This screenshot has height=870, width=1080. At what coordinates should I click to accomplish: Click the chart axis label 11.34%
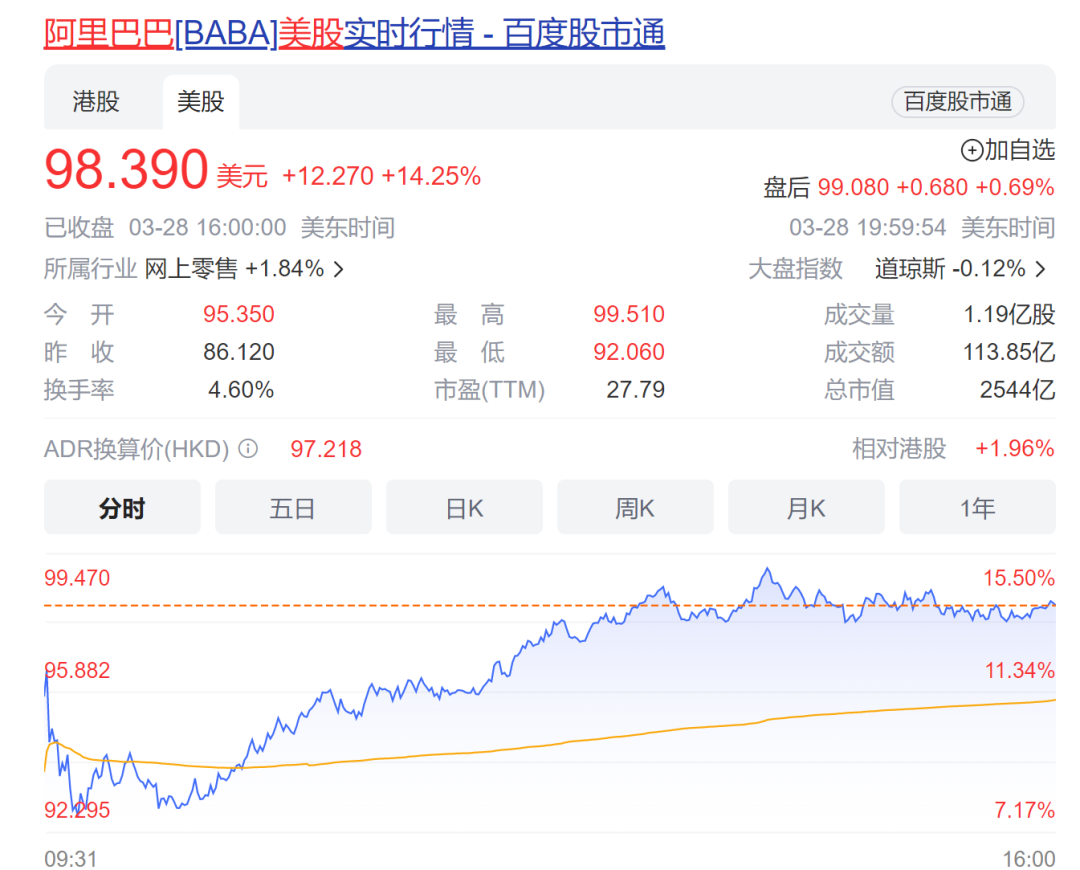(1019, 670)
